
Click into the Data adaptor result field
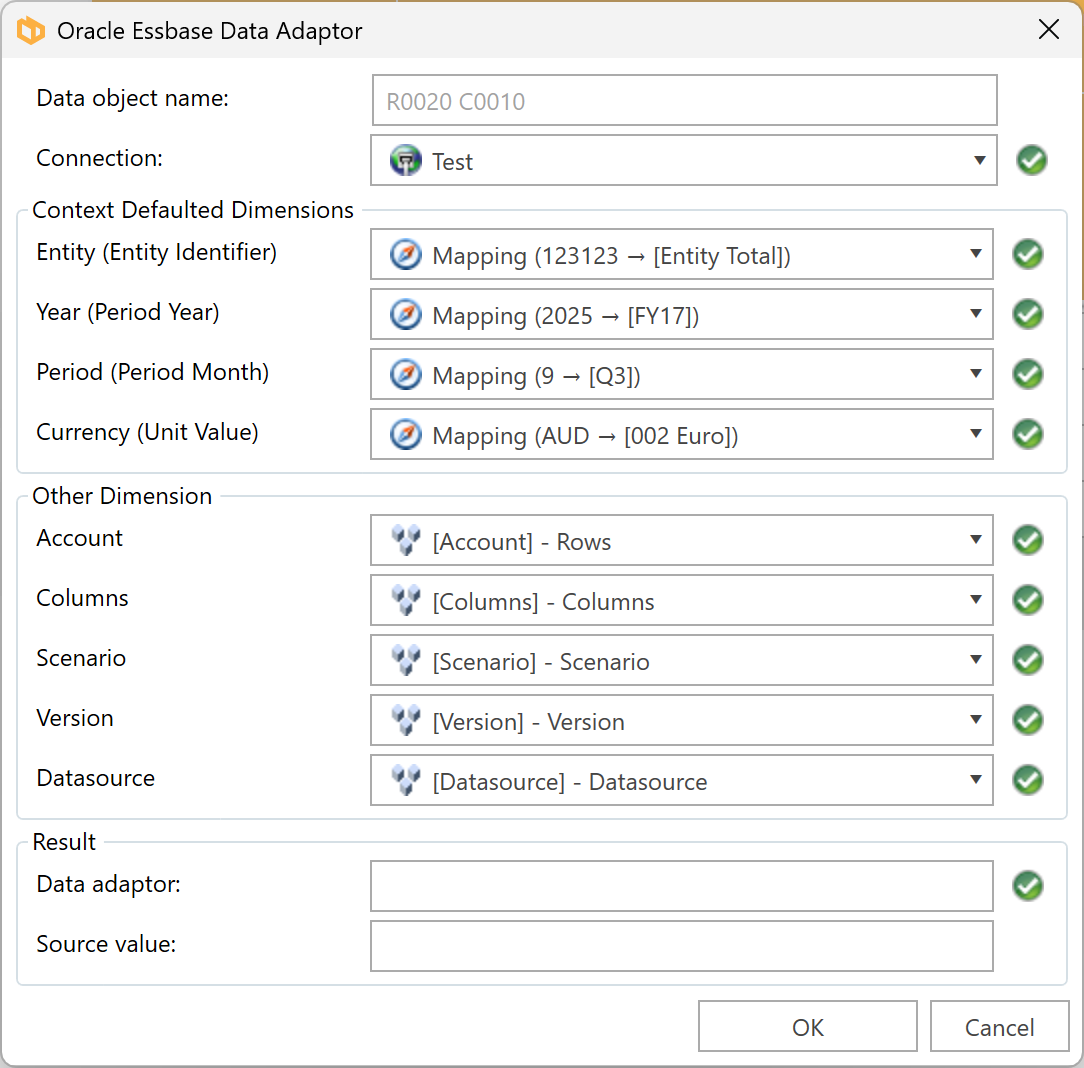tap(681, 886)
